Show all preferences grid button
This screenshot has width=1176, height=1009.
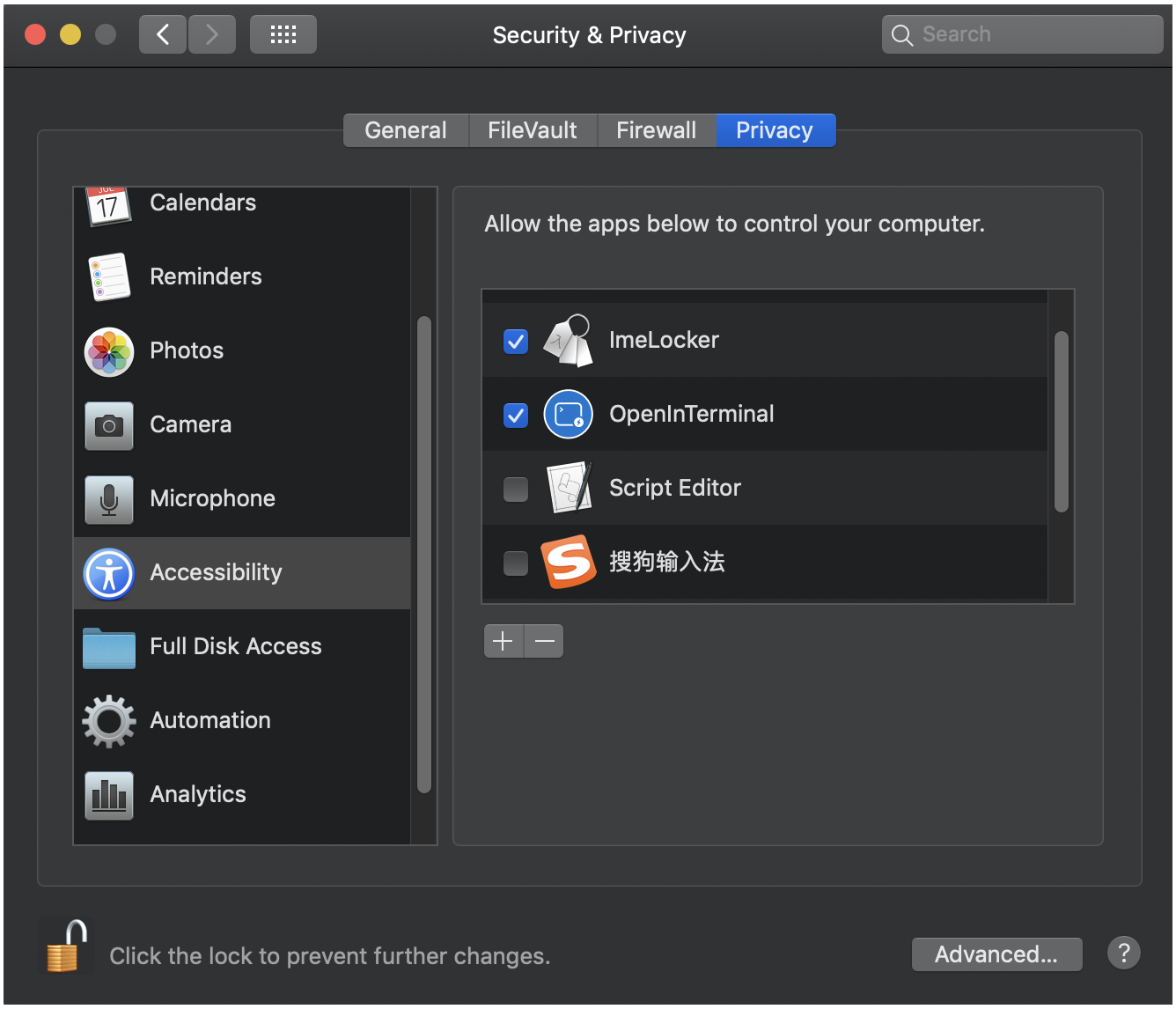tap(283, 34)
